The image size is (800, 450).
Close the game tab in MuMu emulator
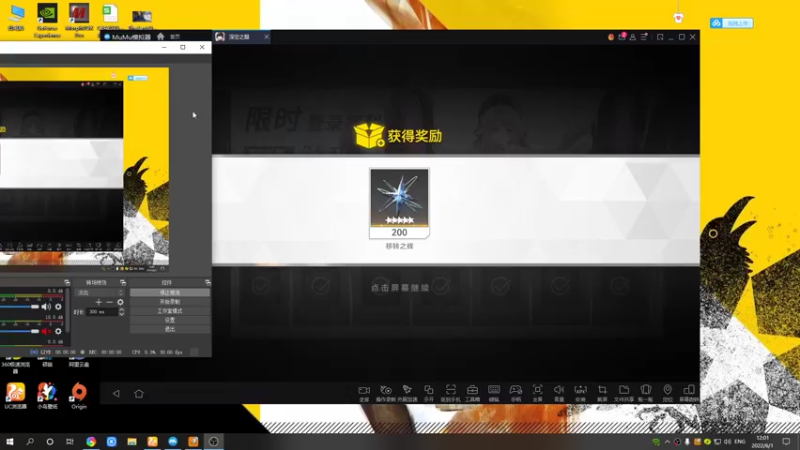(266, 37)
